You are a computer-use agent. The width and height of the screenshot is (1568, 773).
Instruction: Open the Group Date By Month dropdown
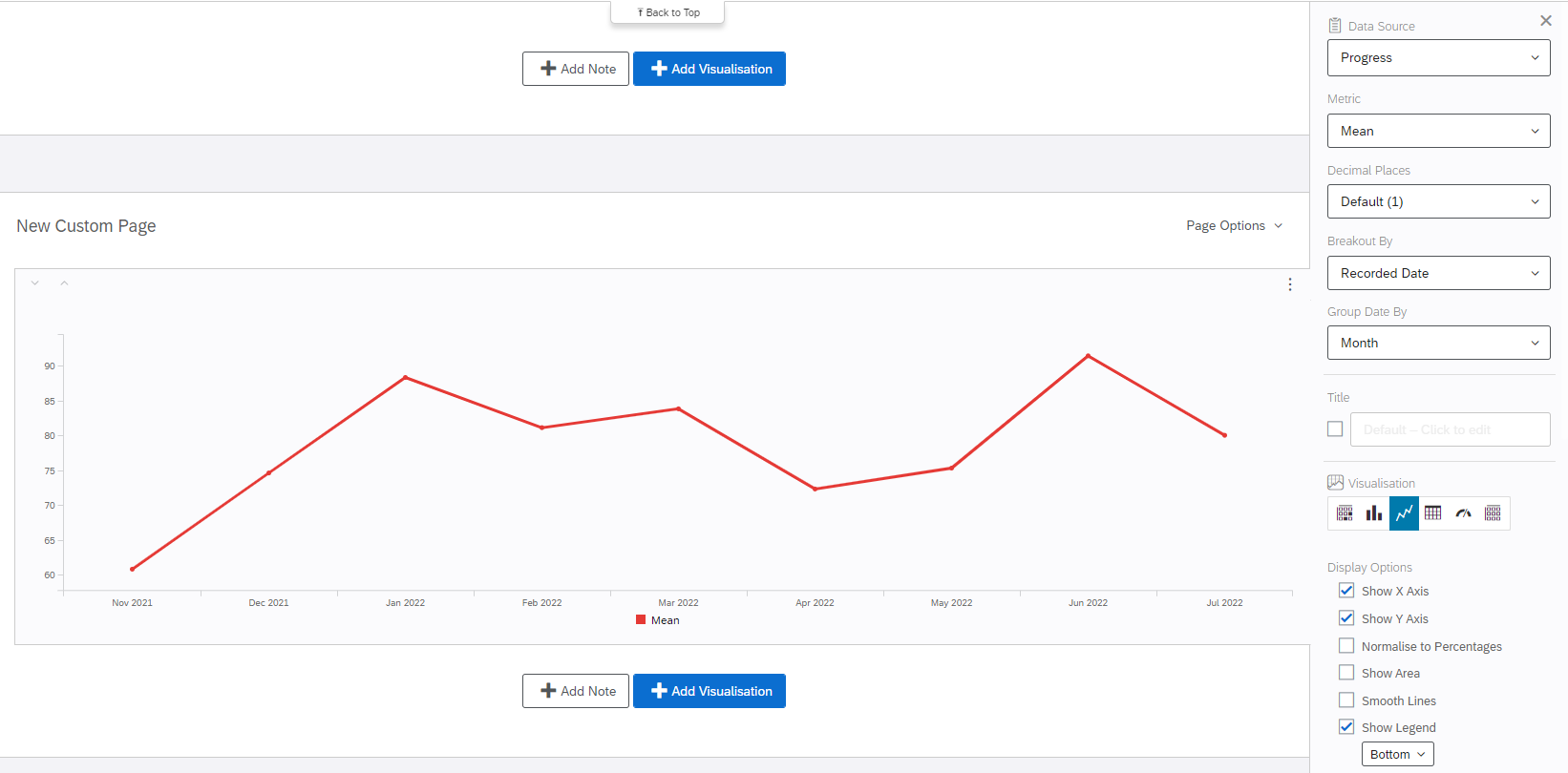click(1439, 343)
